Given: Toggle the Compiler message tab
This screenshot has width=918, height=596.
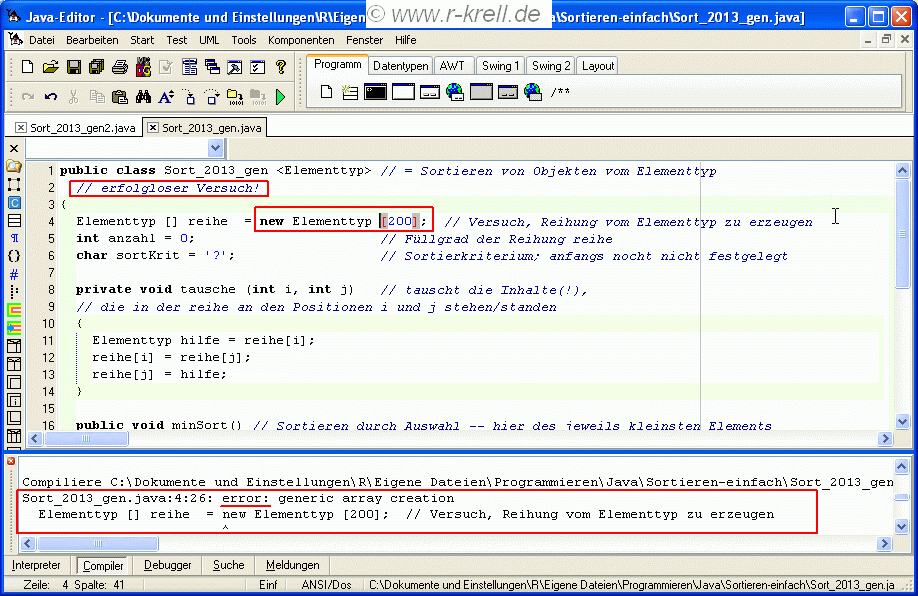Looking at the screenshot, I should (103, 565).
